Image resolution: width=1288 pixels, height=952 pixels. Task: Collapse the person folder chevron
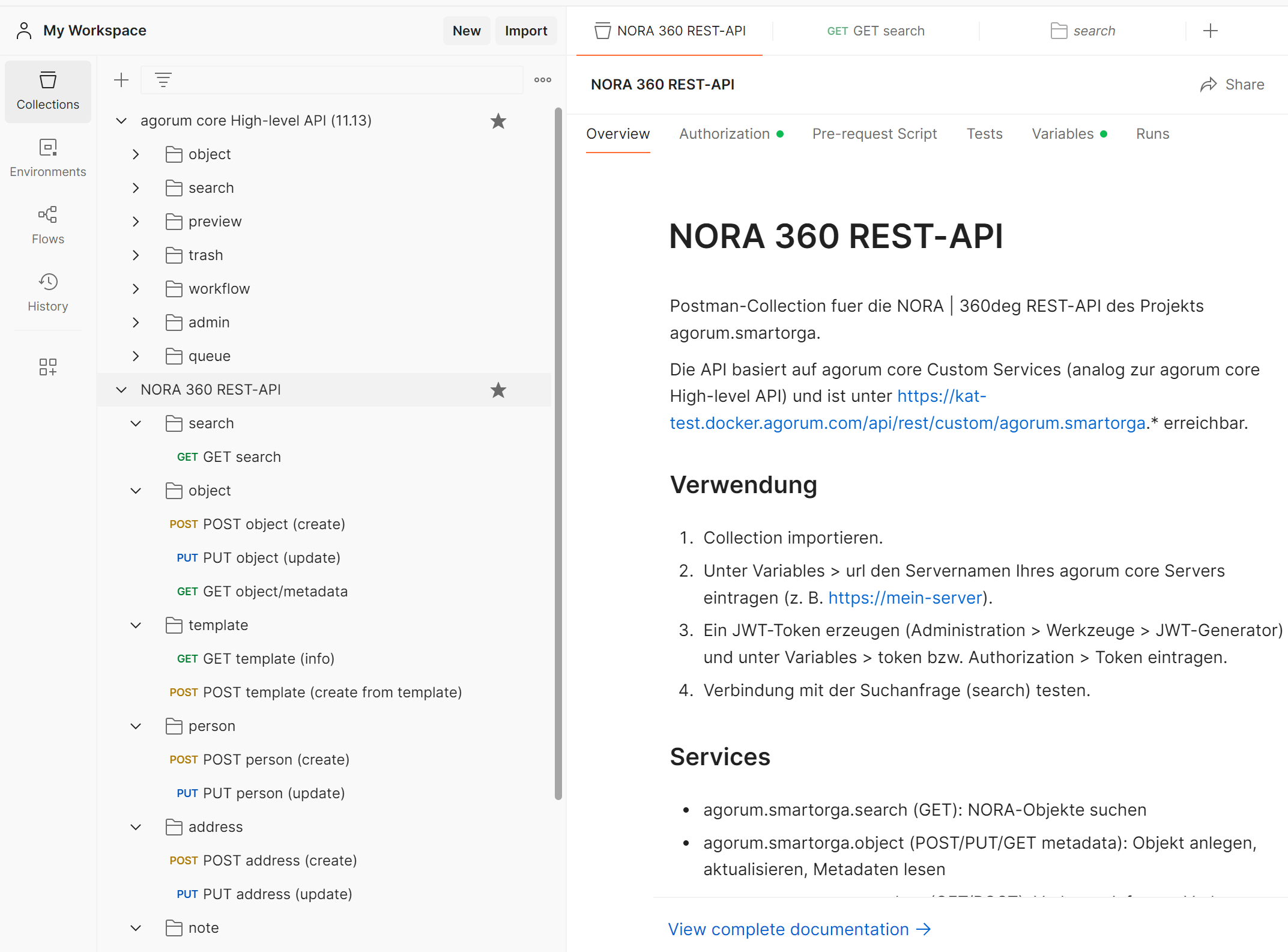pyautogui.click(x=136, y=726)
